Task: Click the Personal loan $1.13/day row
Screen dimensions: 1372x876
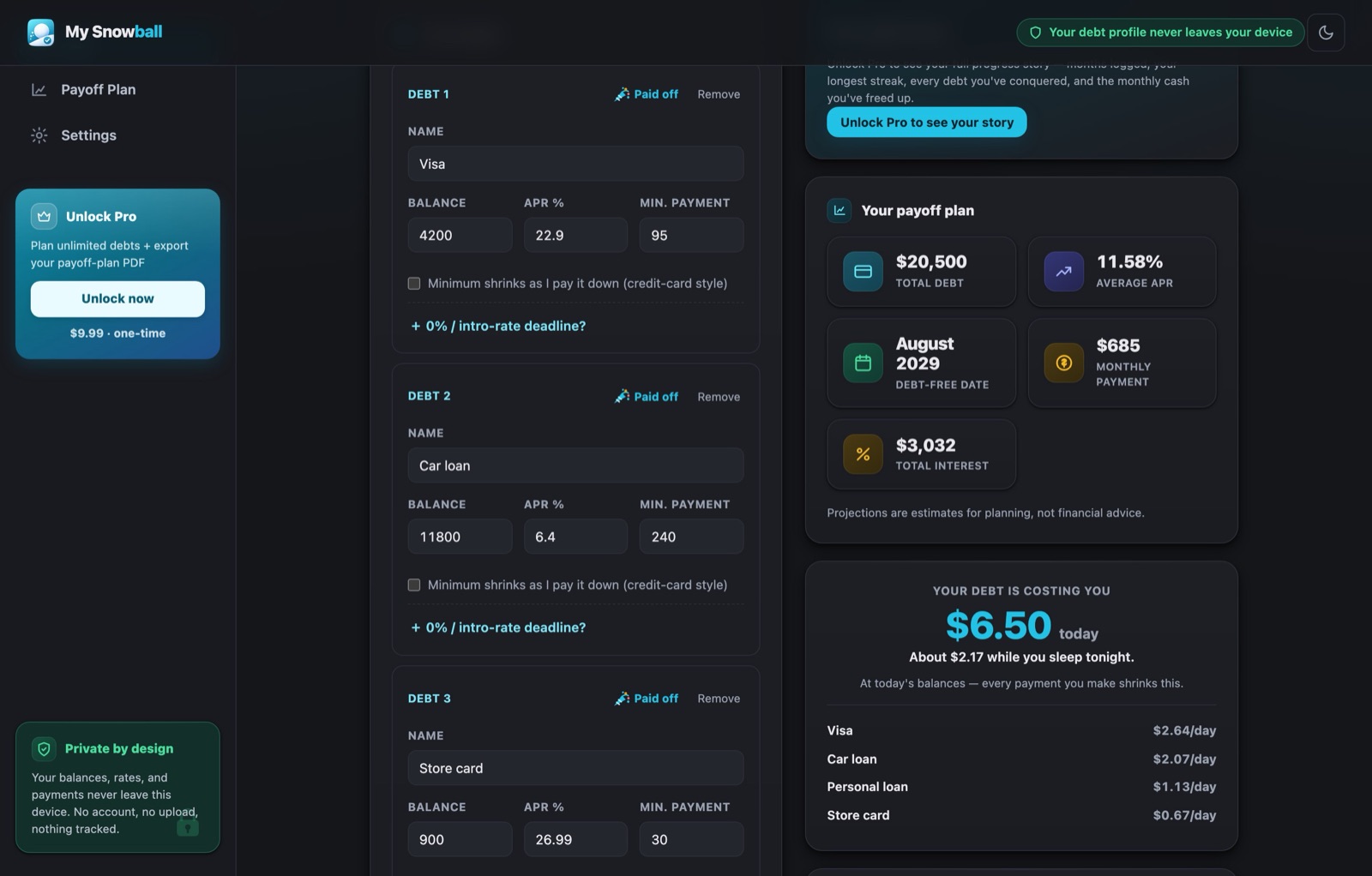Action: click(x=1021, y=787)
